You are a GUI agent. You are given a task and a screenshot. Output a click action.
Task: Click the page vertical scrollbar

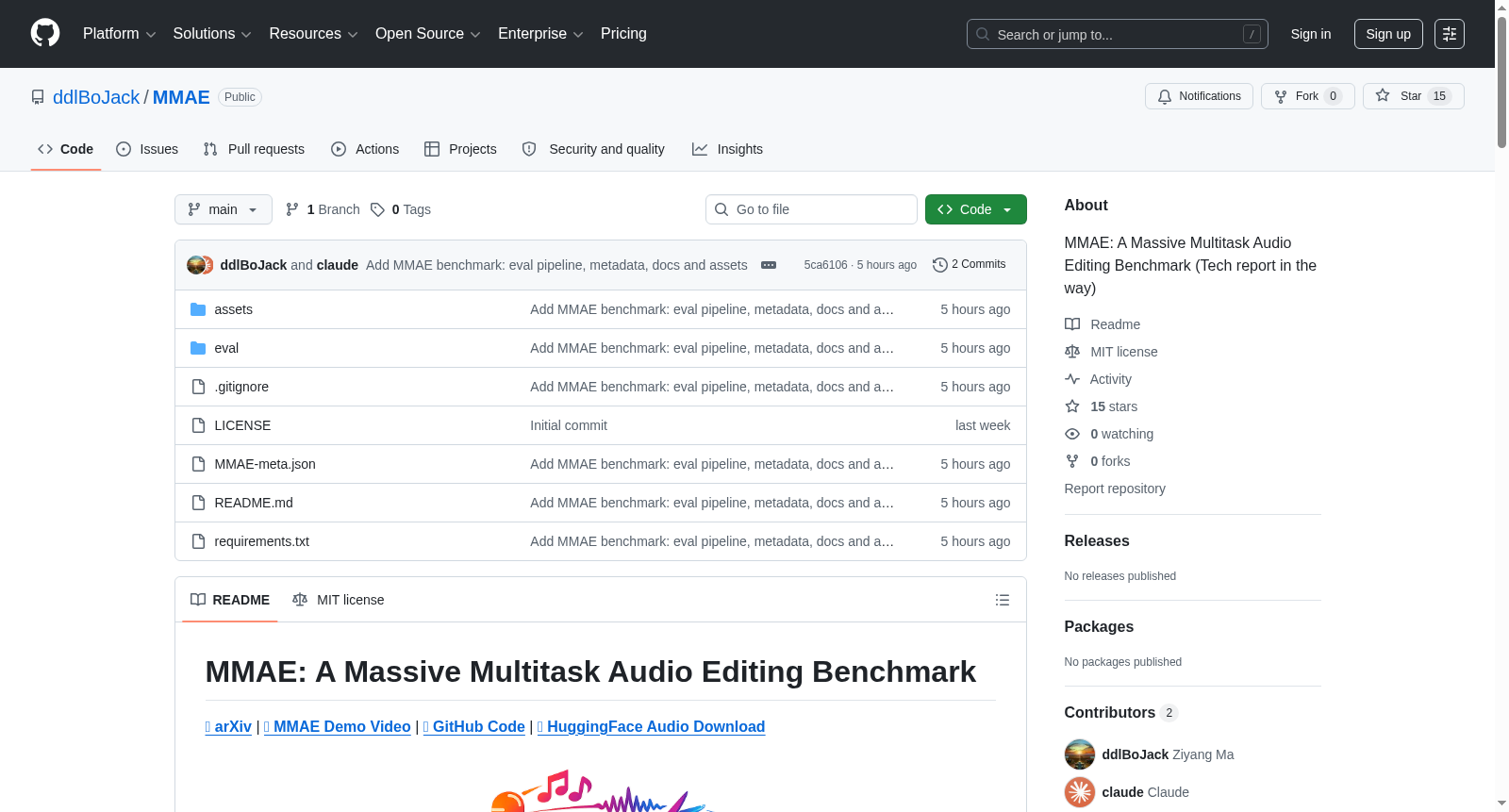(1501, 406)
